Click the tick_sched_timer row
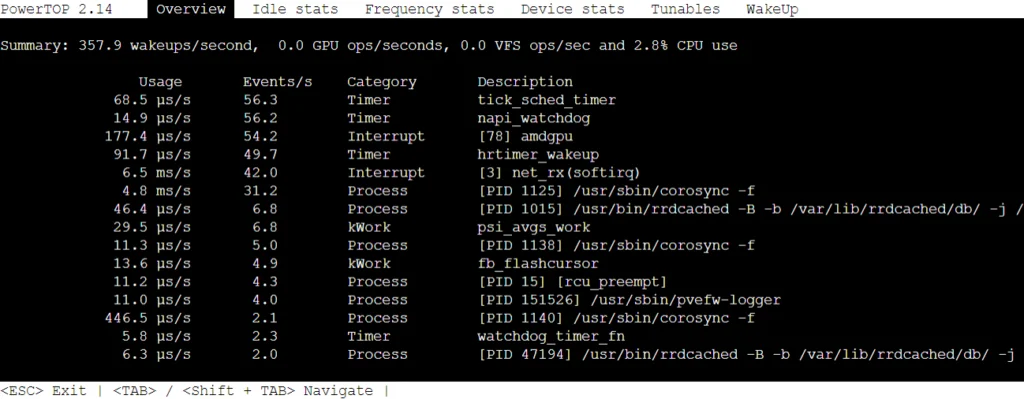Image resolution: width=1024 pixels, height=399 pixels. click(360, 100)
